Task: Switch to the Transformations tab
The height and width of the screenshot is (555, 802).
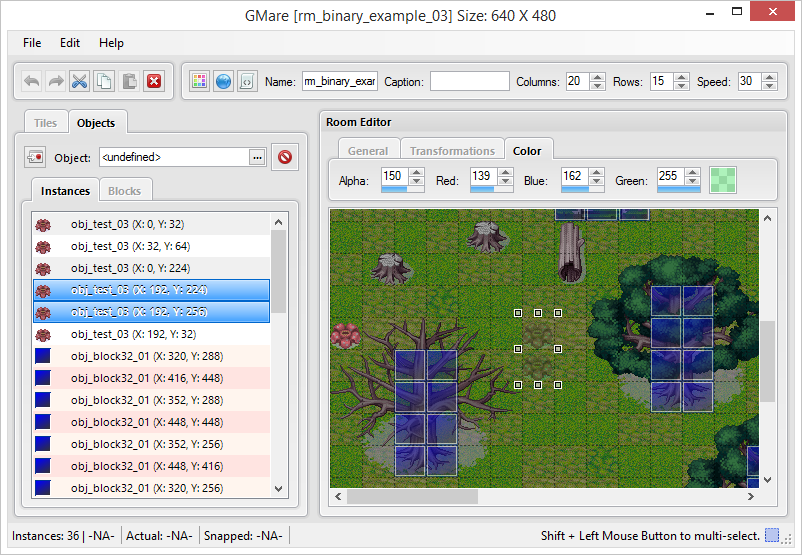Action: pos(452,151)
